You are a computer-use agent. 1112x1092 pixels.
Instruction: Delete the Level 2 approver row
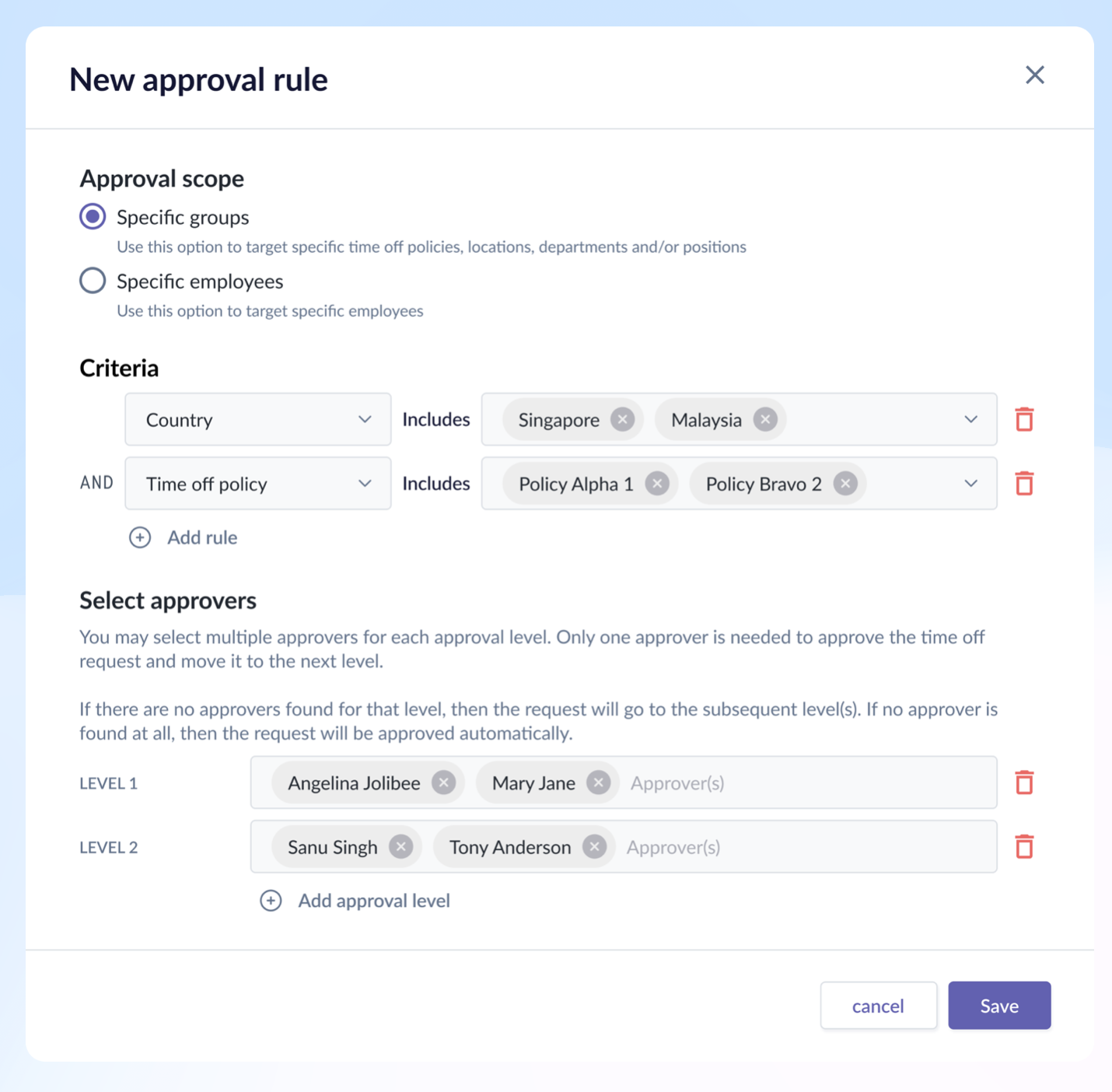(1023, 846)
